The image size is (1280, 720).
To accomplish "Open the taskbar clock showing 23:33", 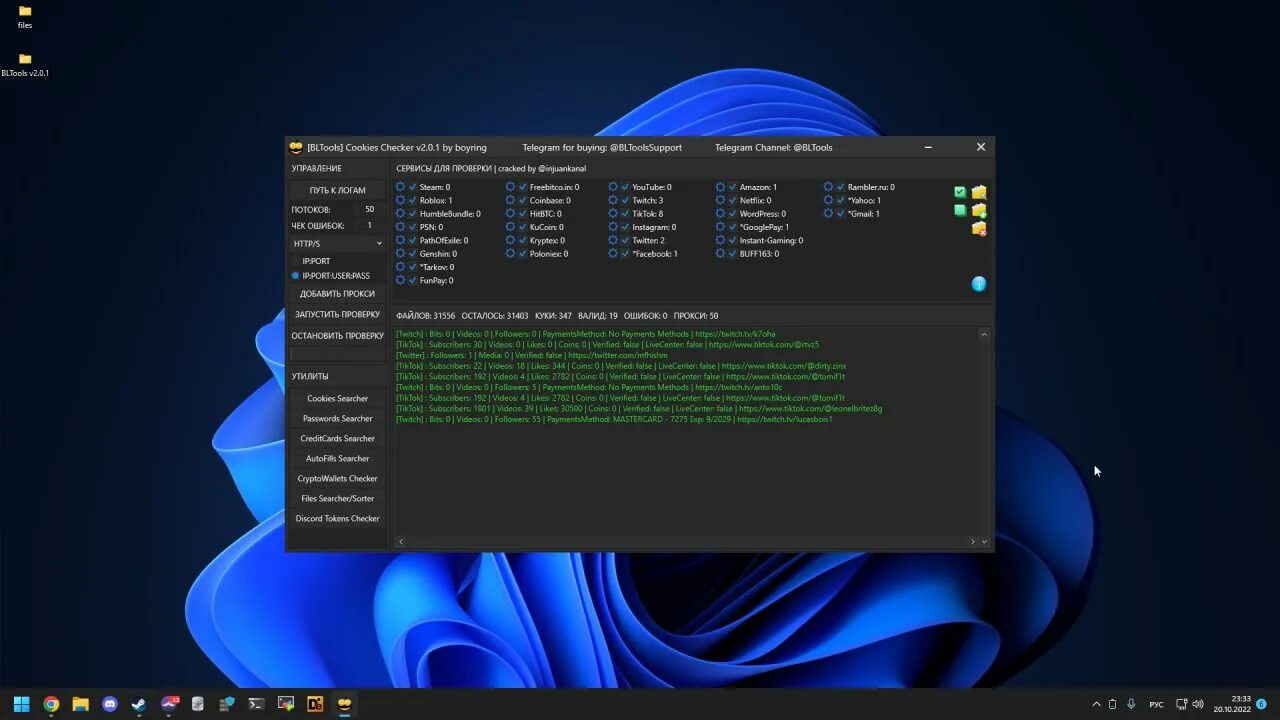I will [x=1232, y=704].
